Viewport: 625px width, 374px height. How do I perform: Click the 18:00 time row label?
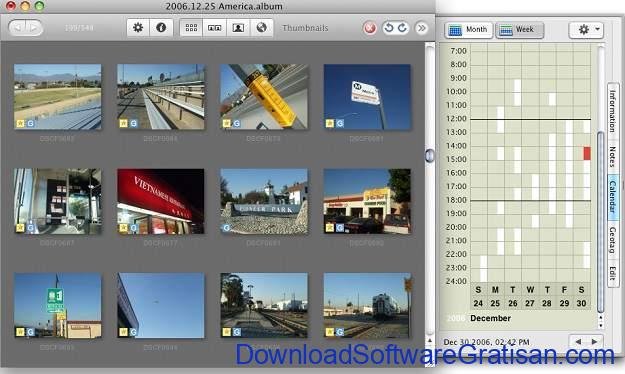(456, 200)
